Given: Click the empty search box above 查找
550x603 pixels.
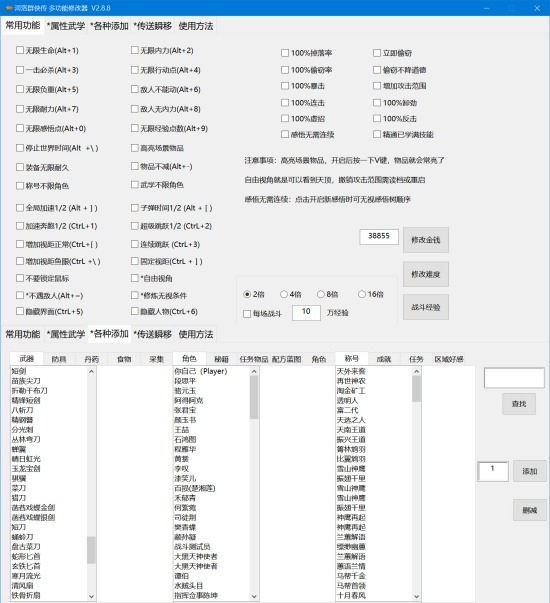Looking at the screenshot, I should pyautogui.click(x=514, y=378).
